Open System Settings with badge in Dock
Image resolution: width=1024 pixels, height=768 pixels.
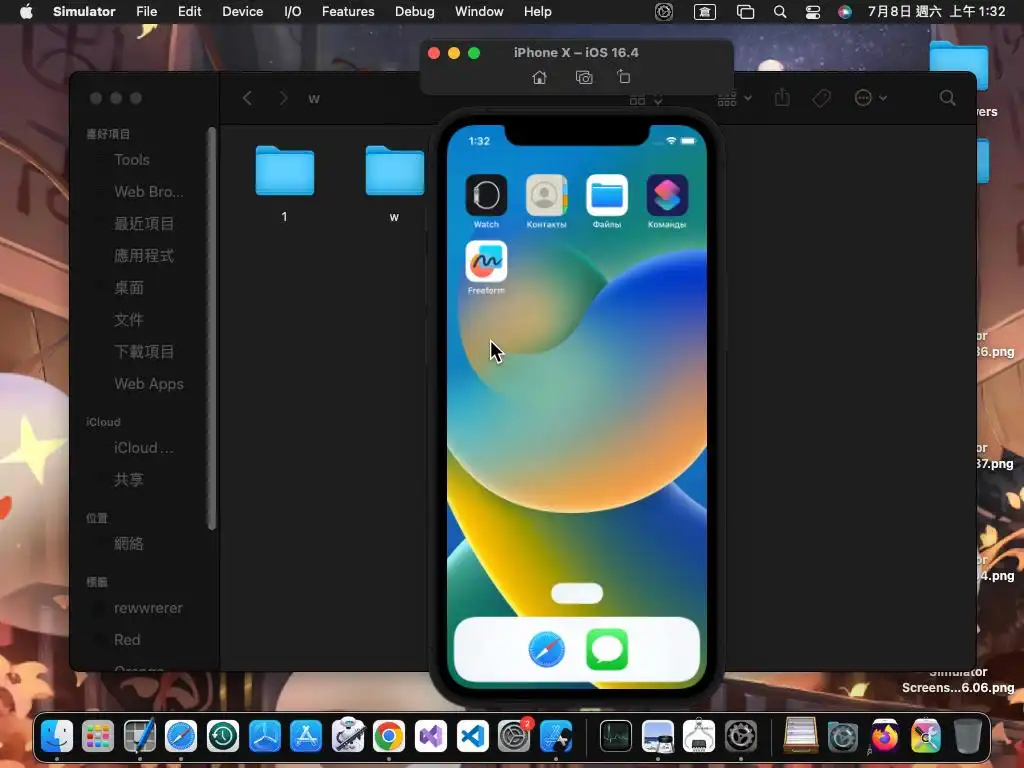(515, 735)
